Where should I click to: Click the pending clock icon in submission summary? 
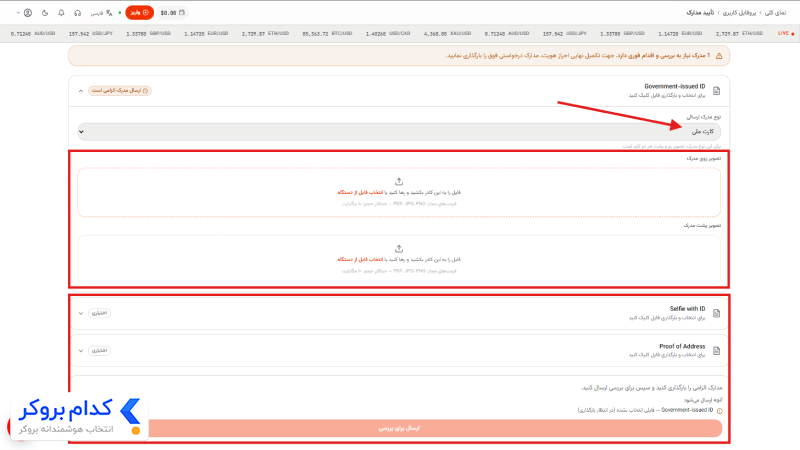pyautogui.click(x=719, y=410)
